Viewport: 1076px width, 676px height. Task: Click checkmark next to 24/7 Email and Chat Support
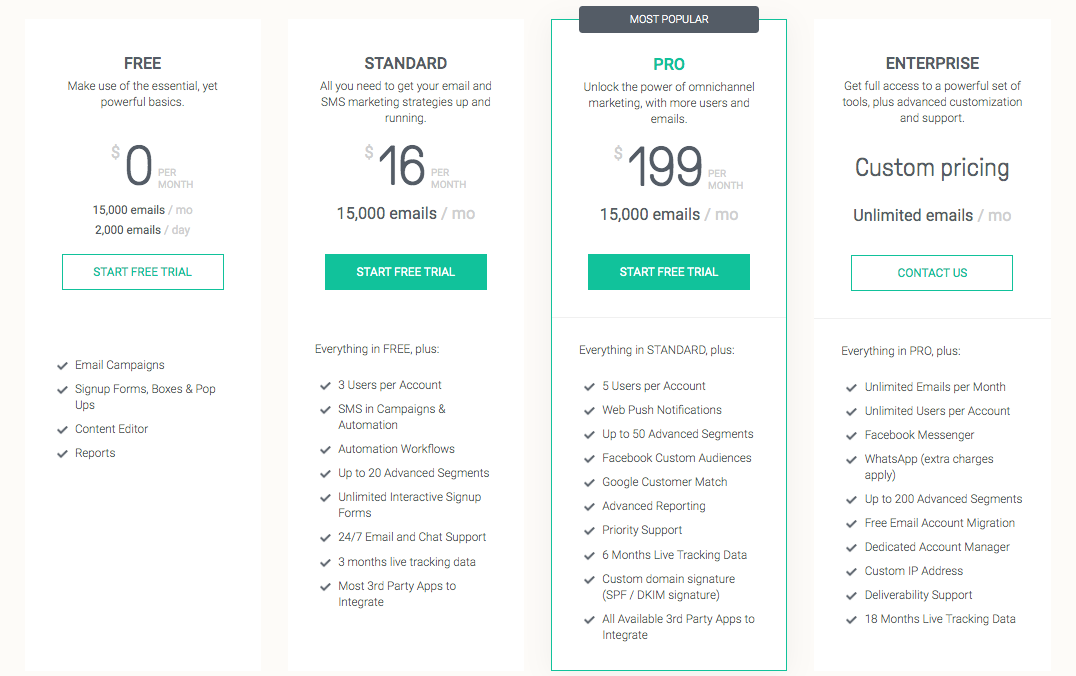tap(325, 538)
